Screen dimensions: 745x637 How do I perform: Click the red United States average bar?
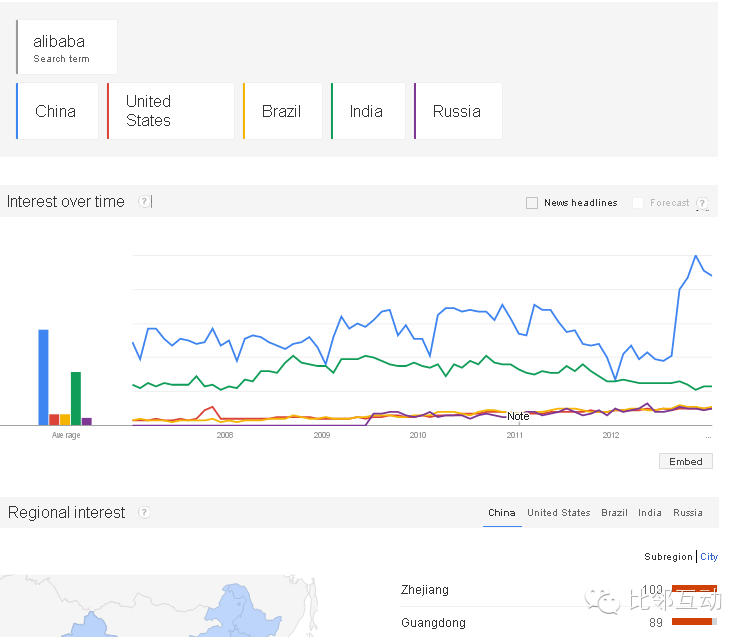54,419
